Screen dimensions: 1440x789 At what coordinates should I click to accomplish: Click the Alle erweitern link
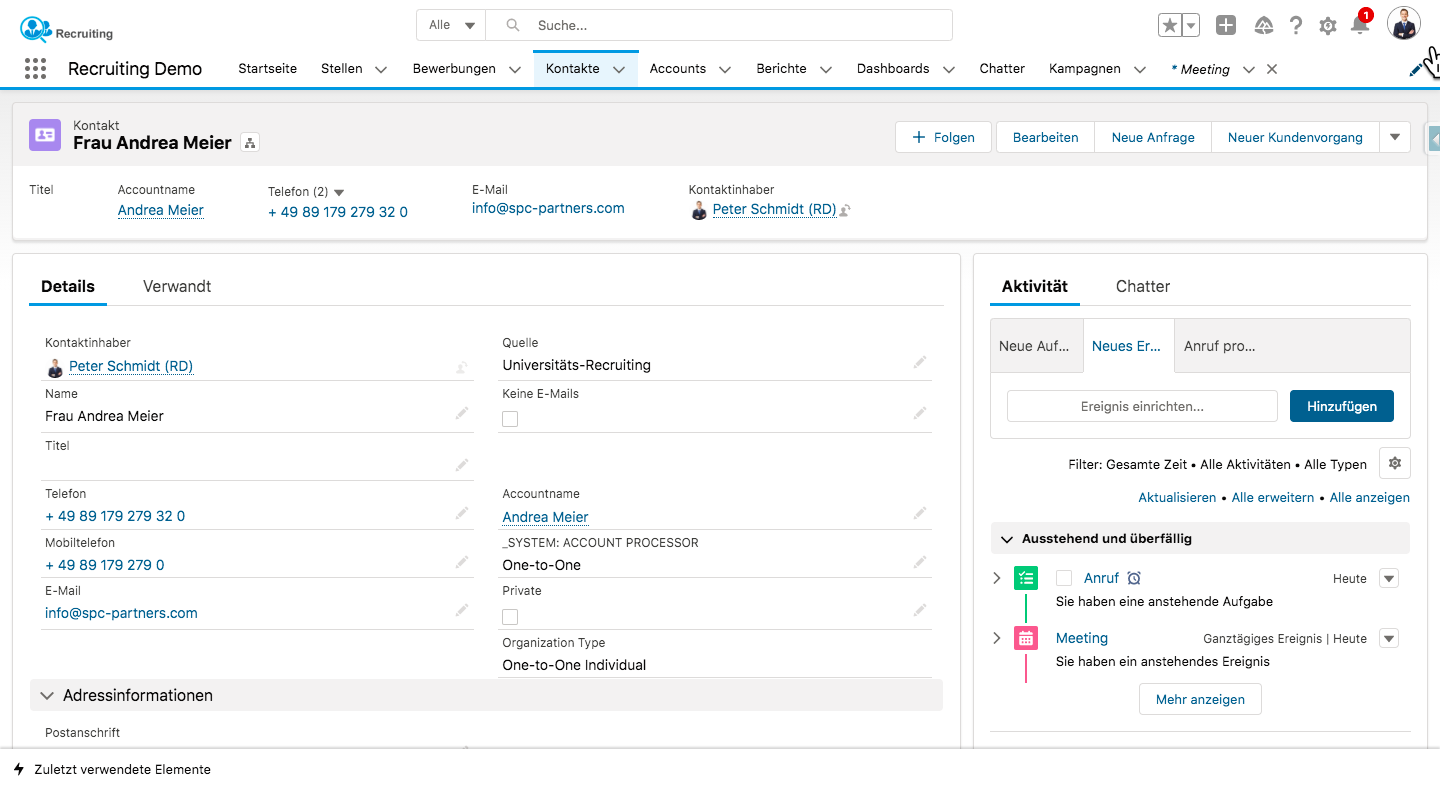1273,497
